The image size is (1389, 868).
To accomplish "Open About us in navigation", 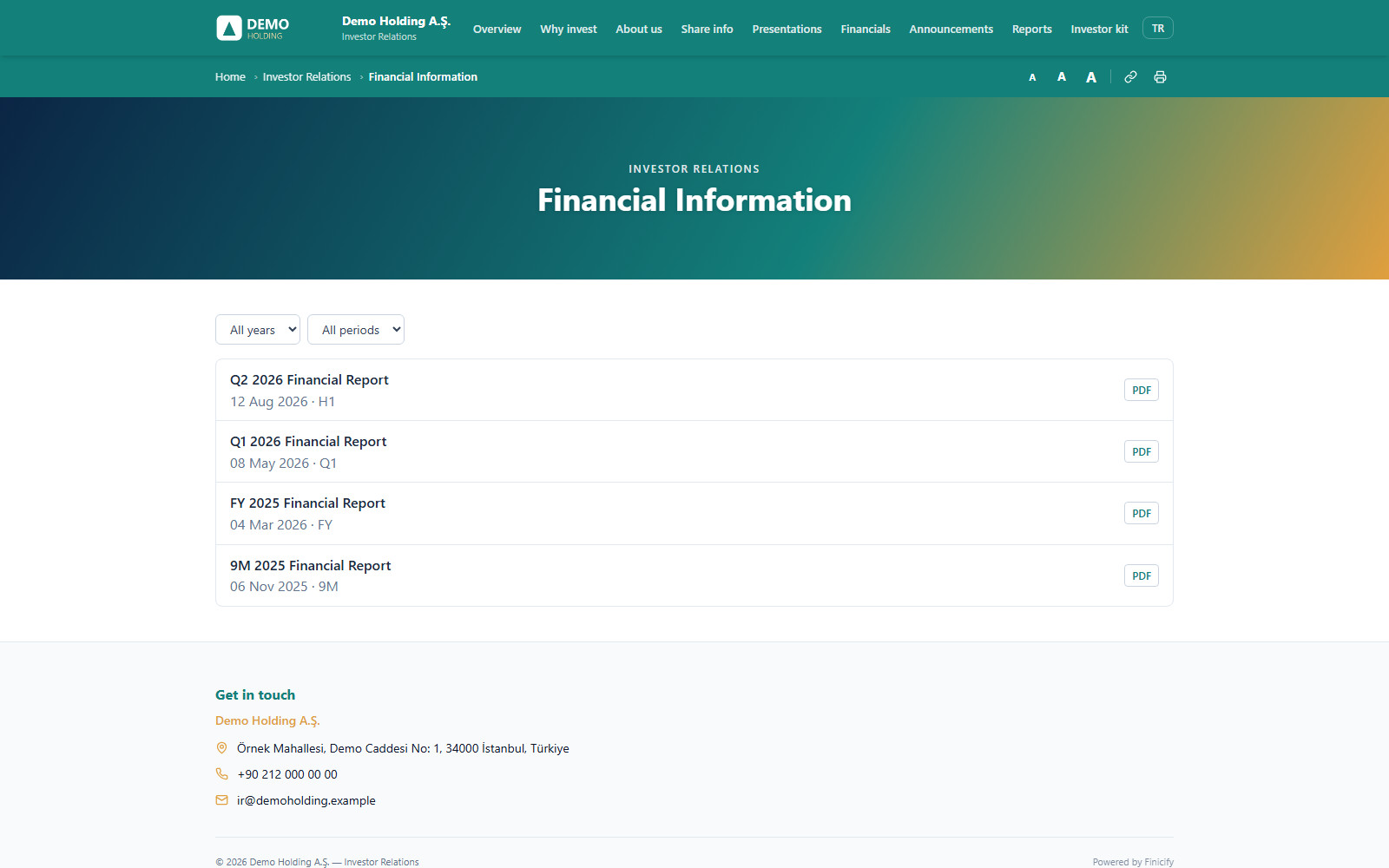I will coord(639,29).
